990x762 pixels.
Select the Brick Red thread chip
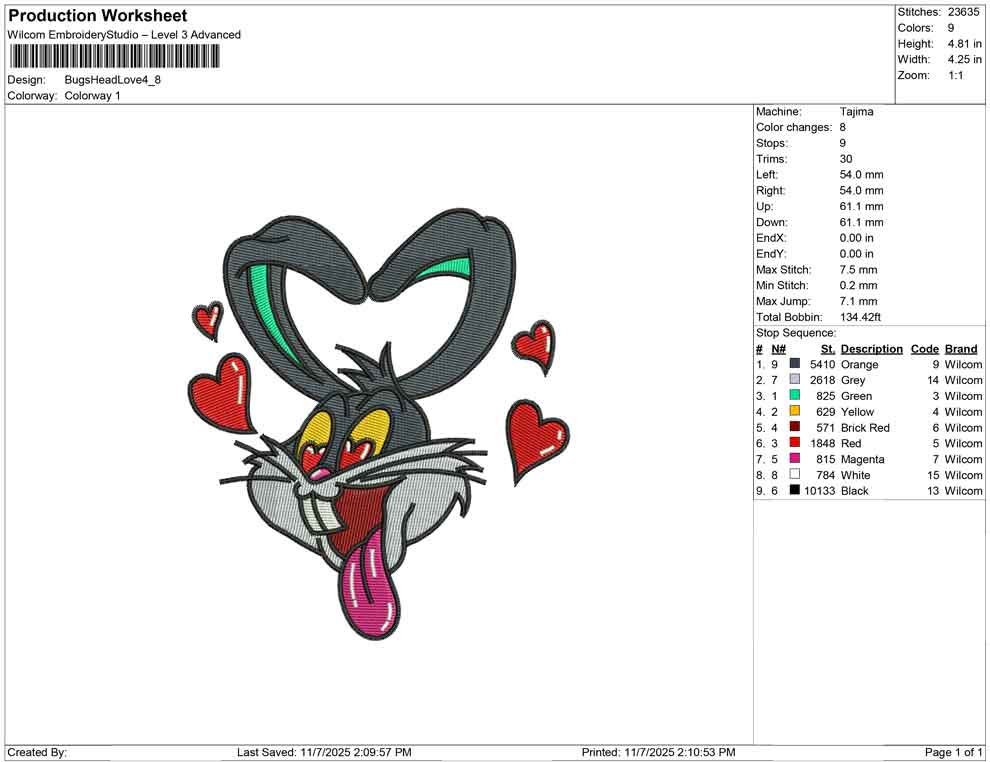pos(795,427)
